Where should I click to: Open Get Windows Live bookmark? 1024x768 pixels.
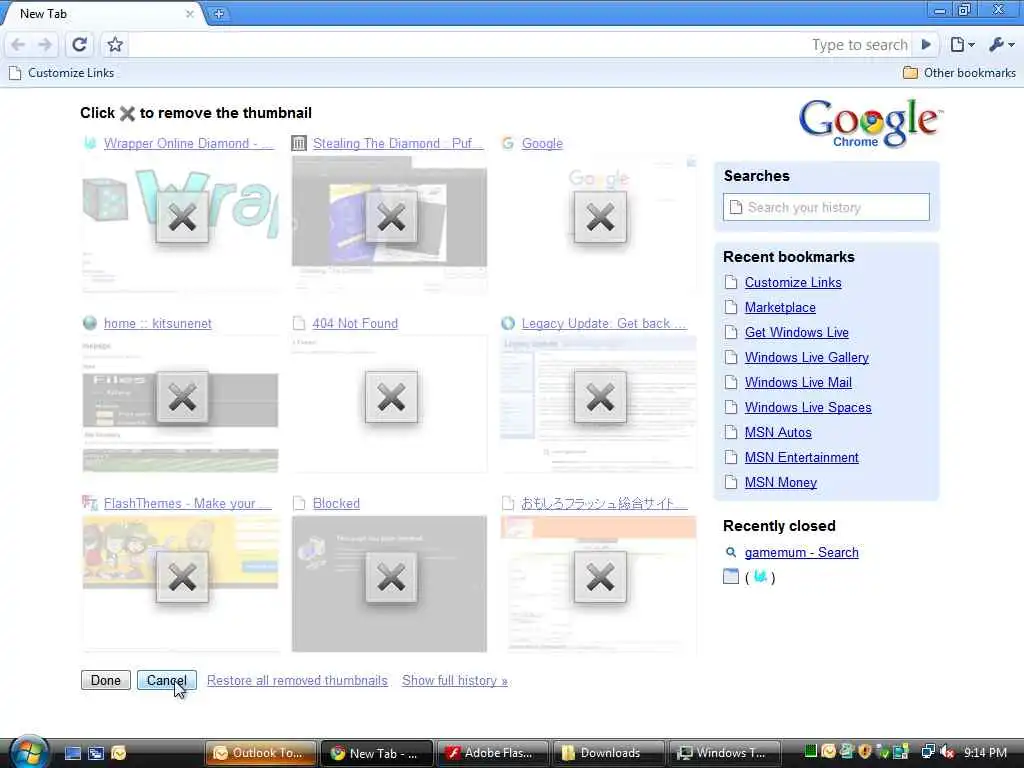point(797,332)
